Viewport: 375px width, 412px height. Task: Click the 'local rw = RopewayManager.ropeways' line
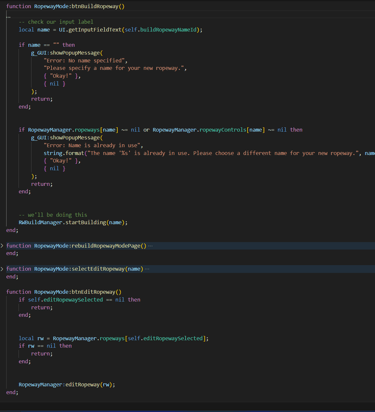pos(114,338)
